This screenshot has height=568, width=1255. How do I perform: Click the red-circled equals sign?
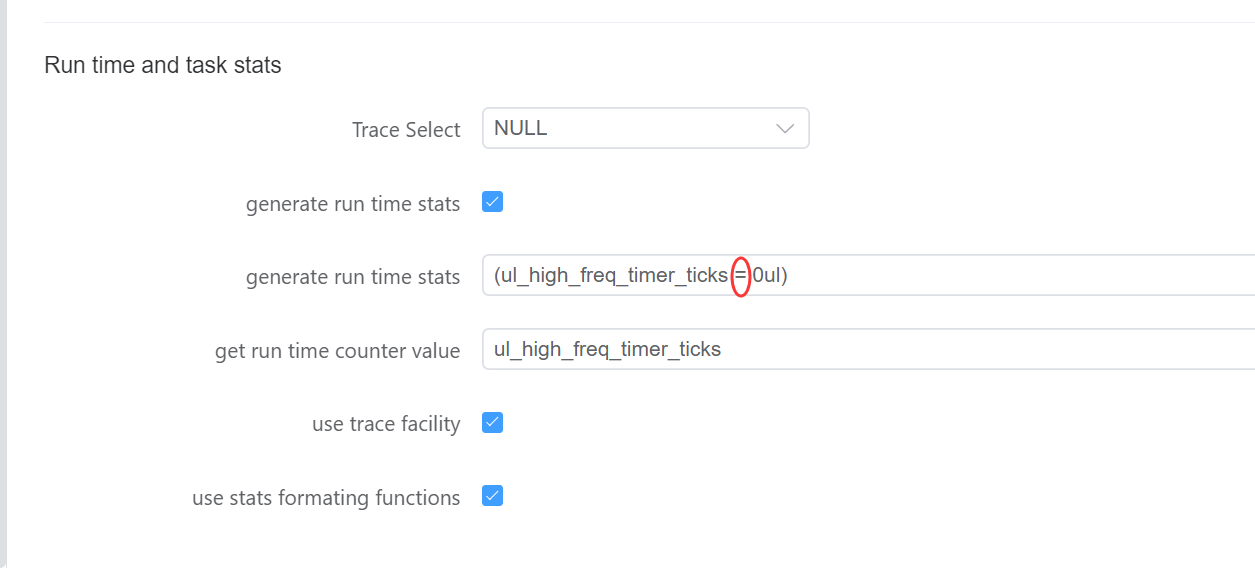[x=741, y=276]
